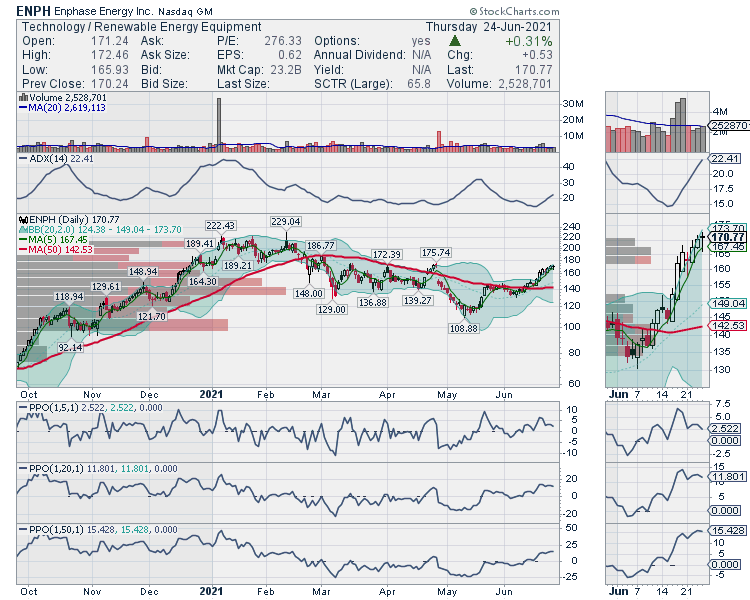This screenshot has height=600, width=750.
Task: Click the PPO(1,50,1) indicator legend
Action: [x=98, y=530]
